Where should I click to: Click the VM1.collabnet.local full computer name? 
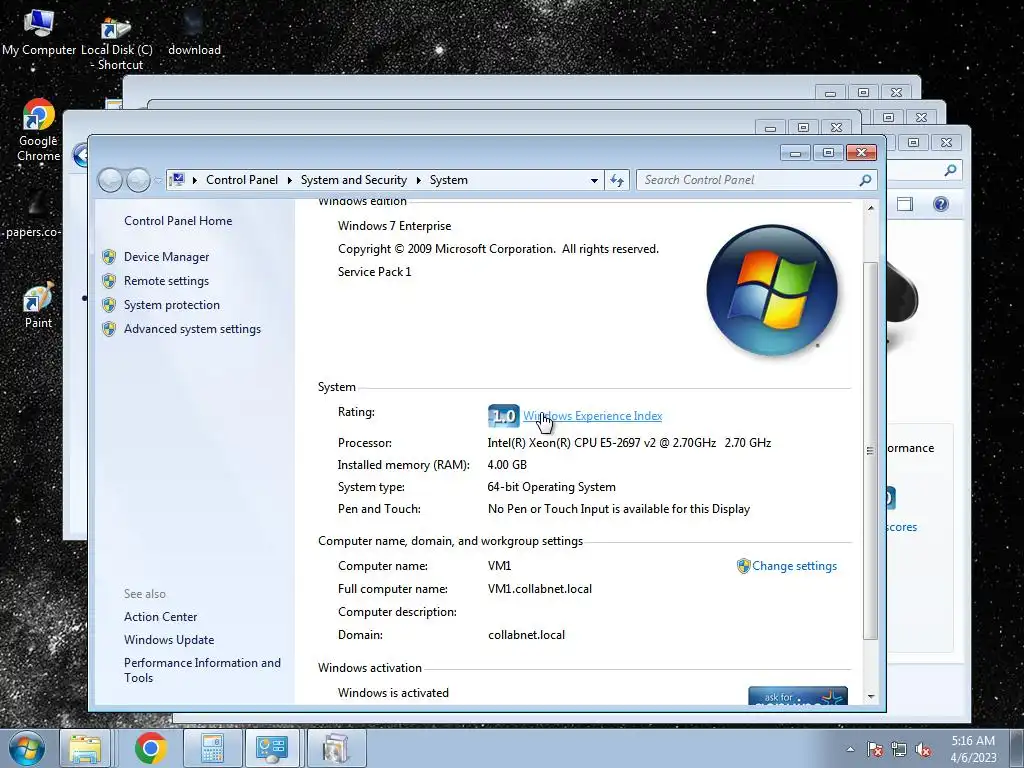539,589
